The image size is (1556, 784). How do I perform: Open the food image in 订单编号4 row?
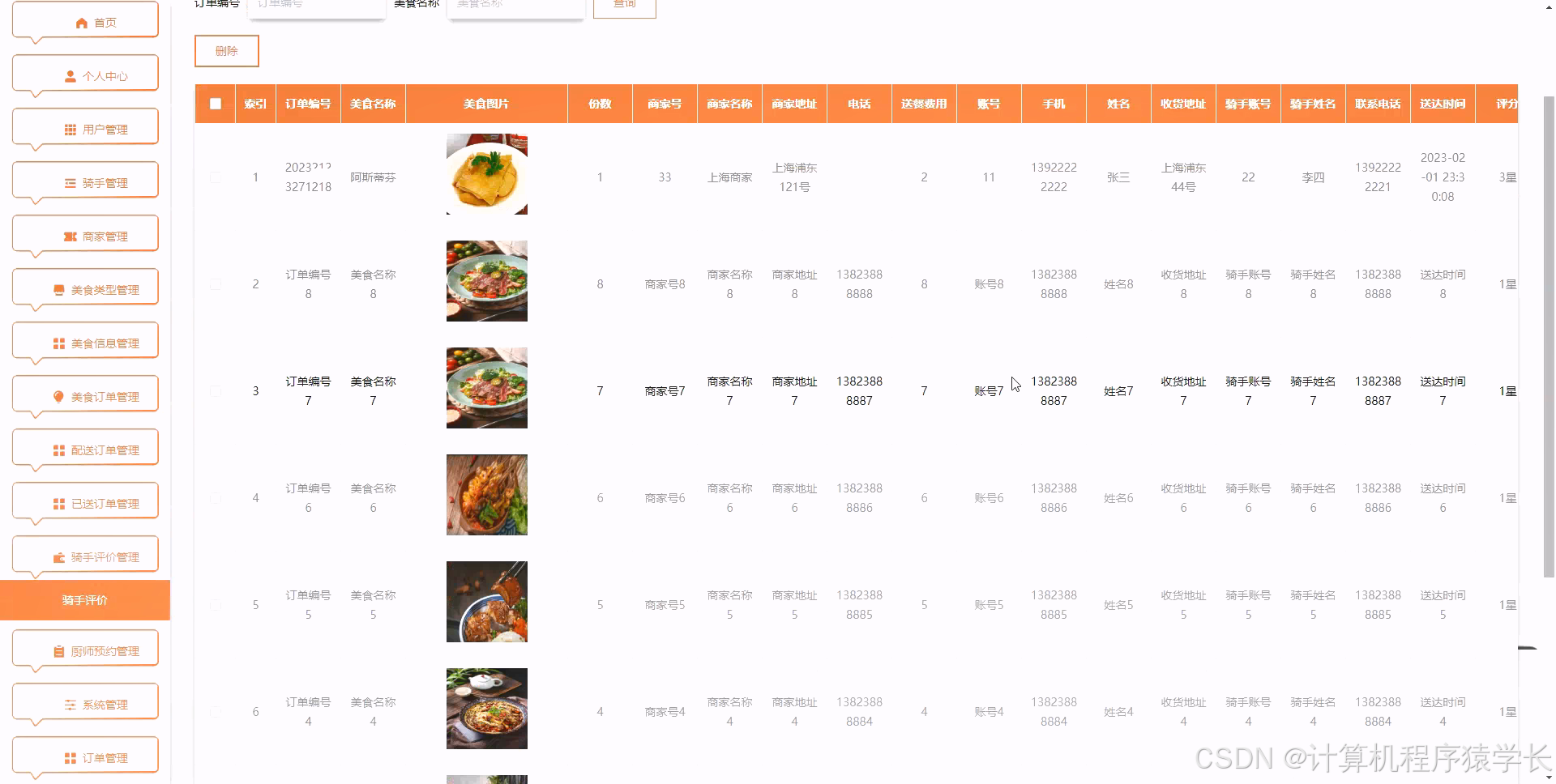[487, 709]
